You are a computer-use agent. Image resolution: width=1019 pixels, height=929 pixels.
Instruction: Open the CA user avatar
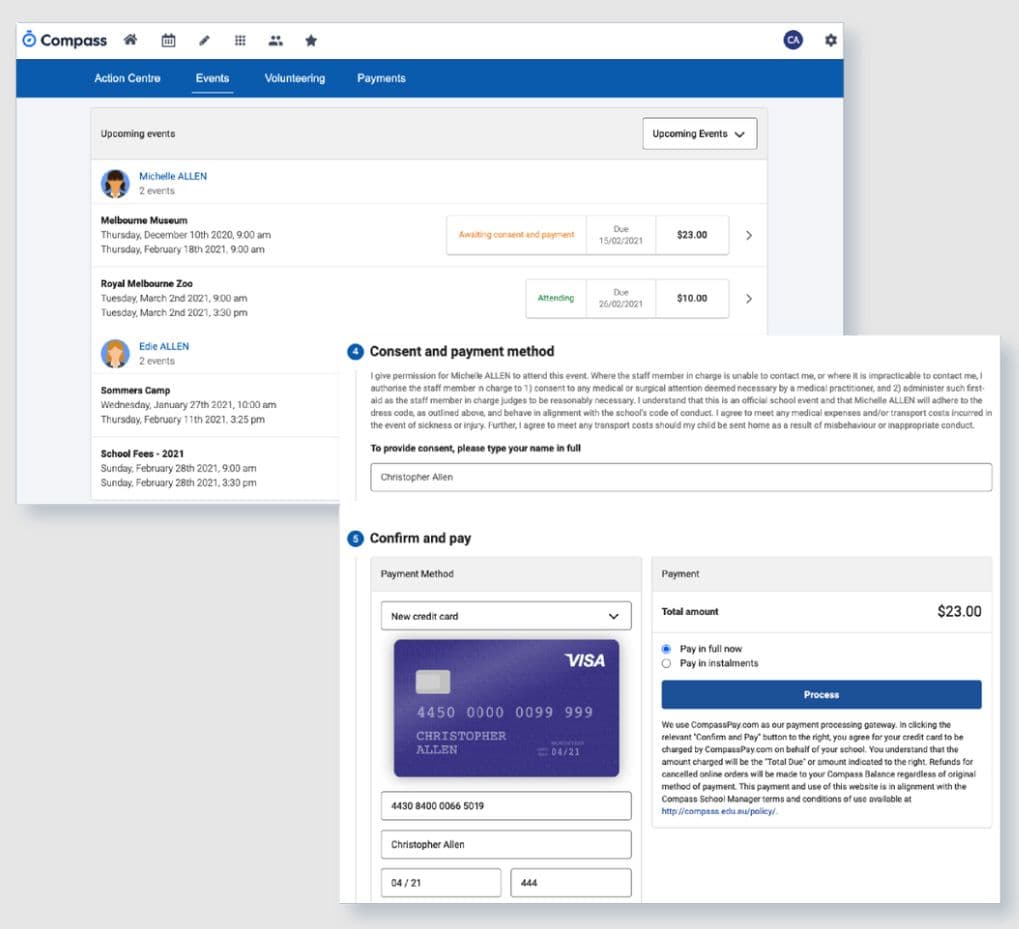[793, 40]
